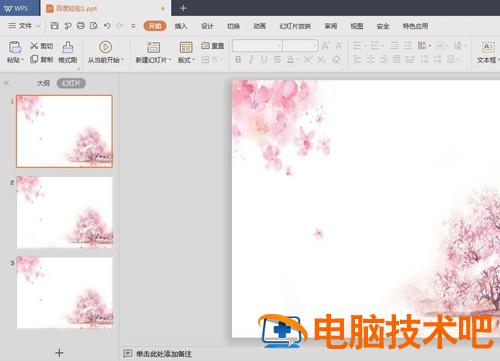
Task: Decrease font size with the smaller A icon
Action: (x=339, y=46)
